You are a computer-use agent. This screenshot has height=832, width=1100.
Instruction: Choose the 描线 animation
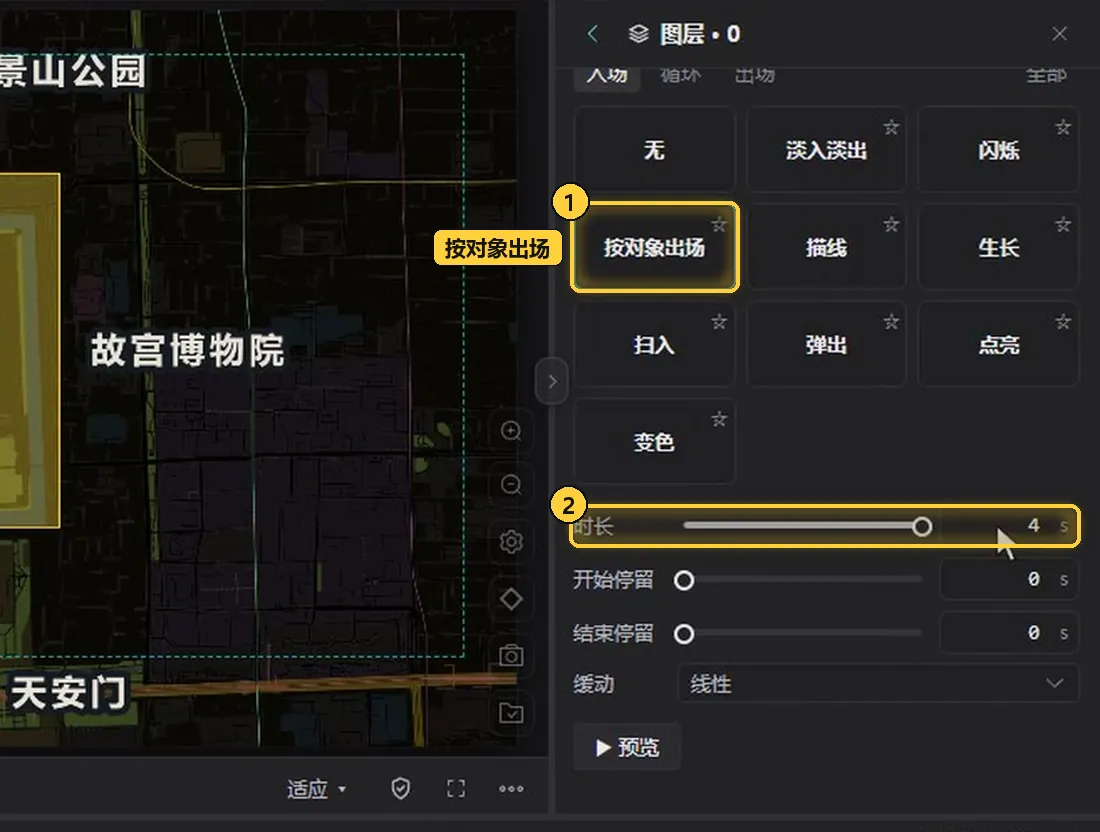pos(826,247)
